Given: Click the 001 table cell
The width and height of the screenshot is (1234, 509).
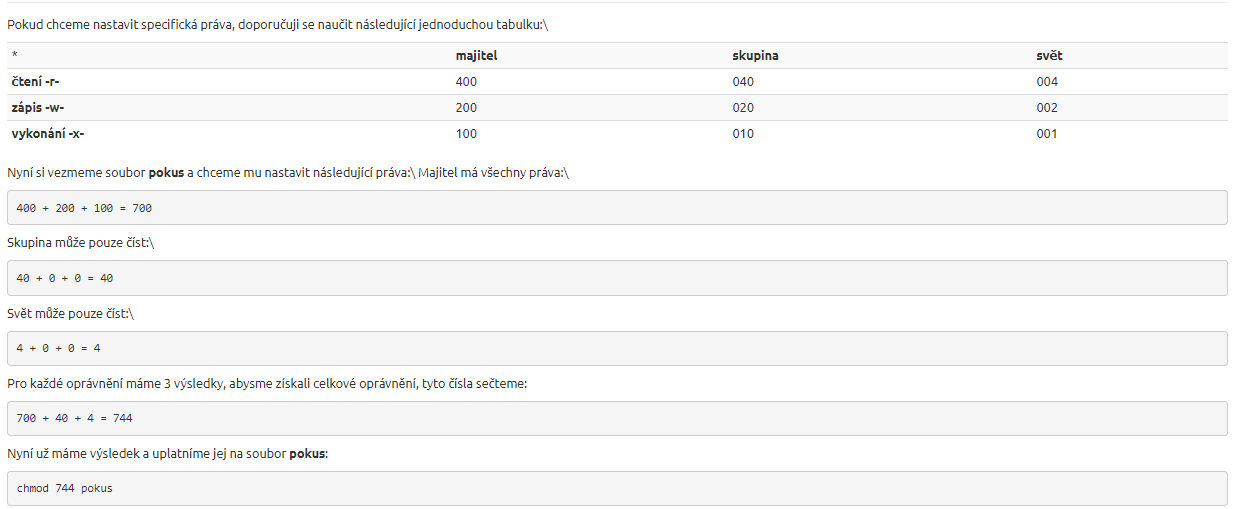Looking at the screenshot, I should [1047, 134].
